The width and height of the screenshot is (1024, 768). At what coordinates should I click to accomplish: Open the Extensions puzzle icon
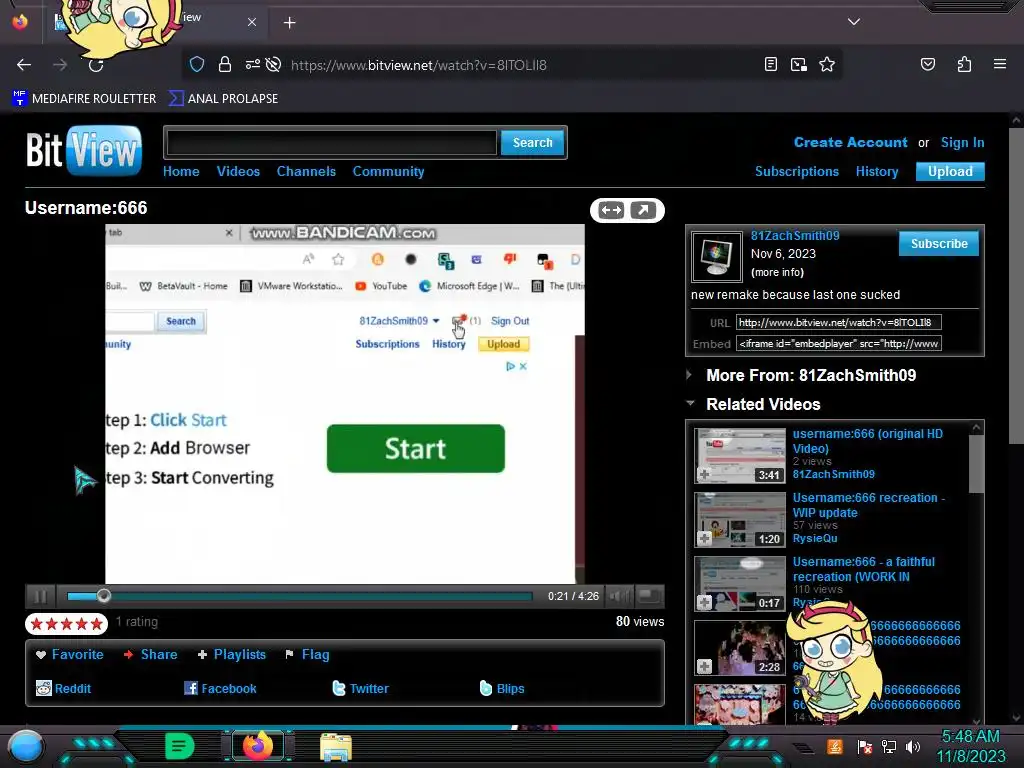964,64
